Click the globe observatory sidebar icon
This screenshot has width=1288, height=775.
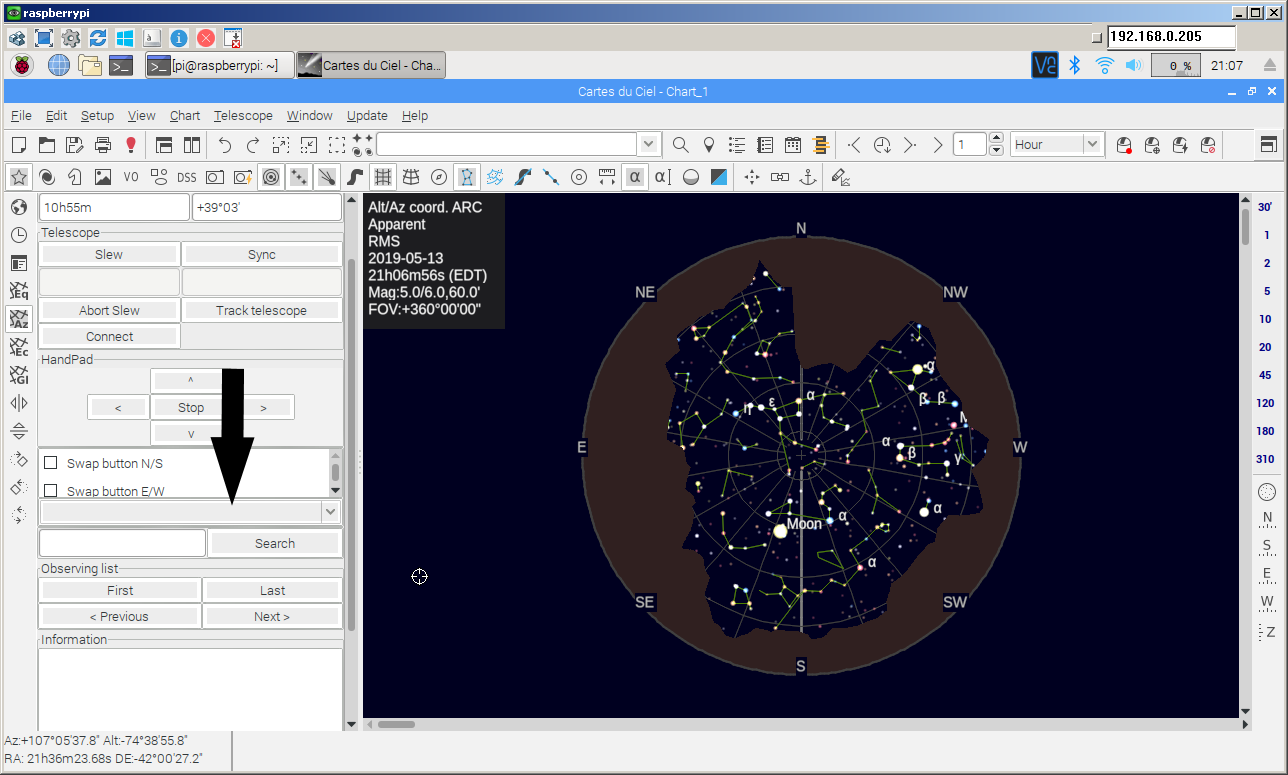click(x=19, y=207)
